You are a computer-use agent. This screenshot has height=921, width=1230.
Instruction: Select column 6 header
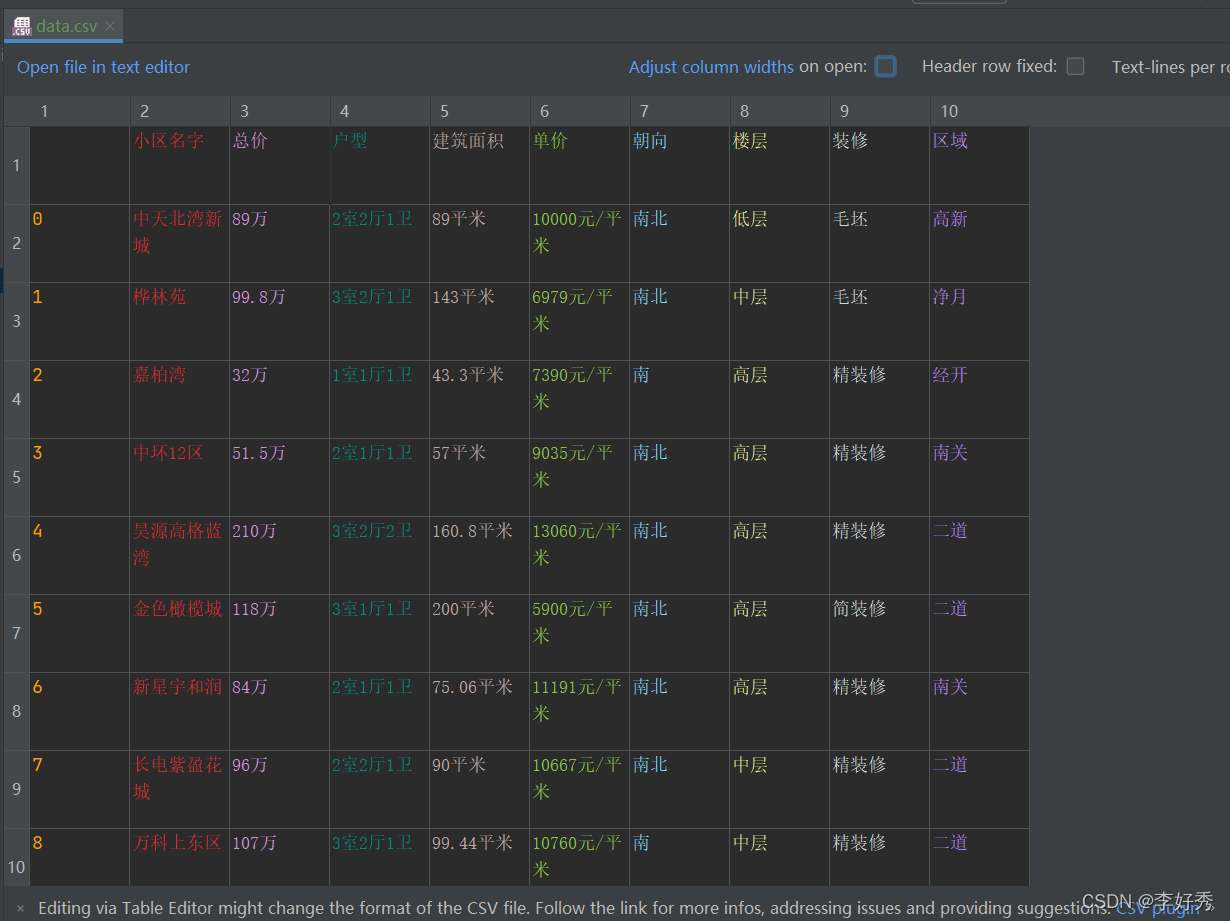click(580, 111)
